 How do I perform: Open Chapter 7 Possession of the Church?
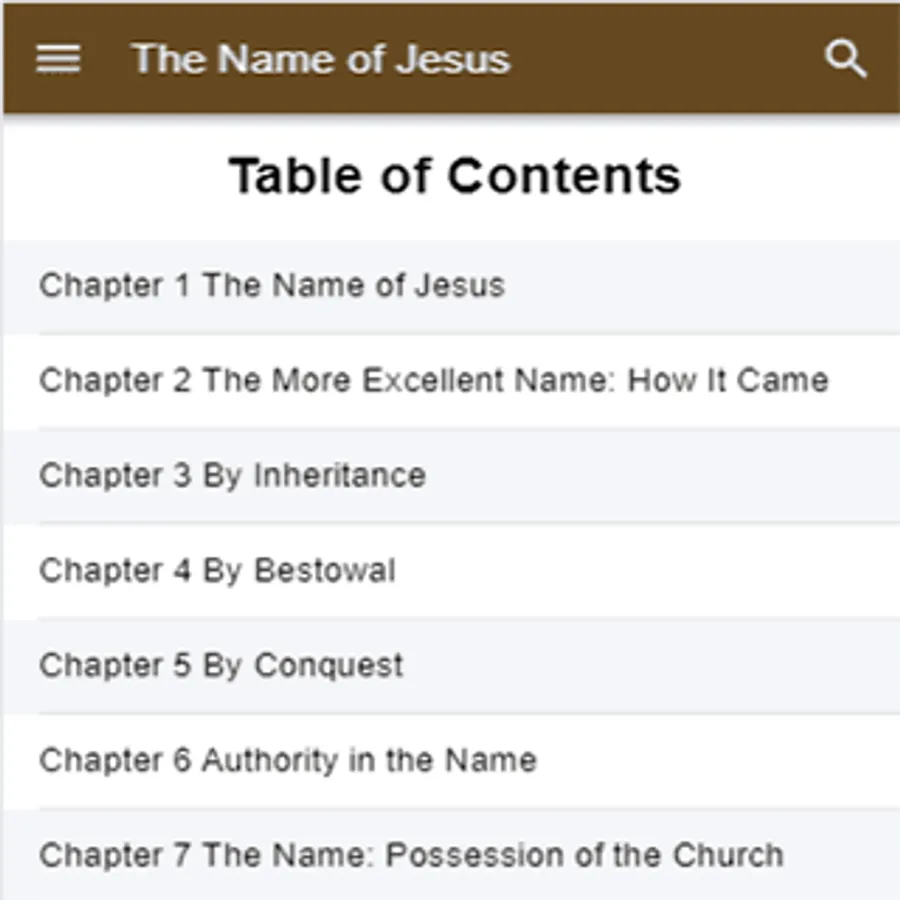410,856
